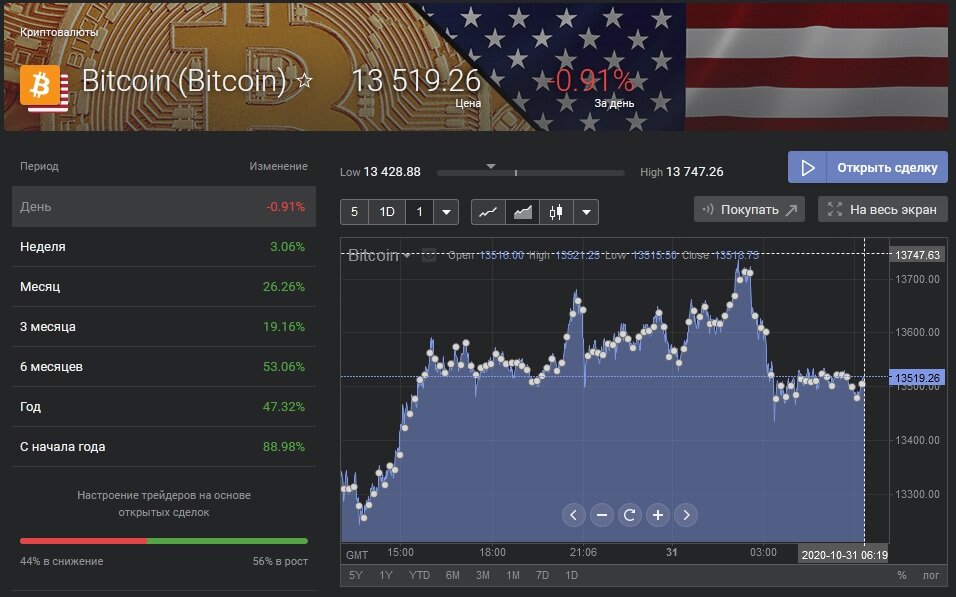Reset the chart view with refresh icon
This screenshot has height=597, width=956.
click(x=630, y=515)
